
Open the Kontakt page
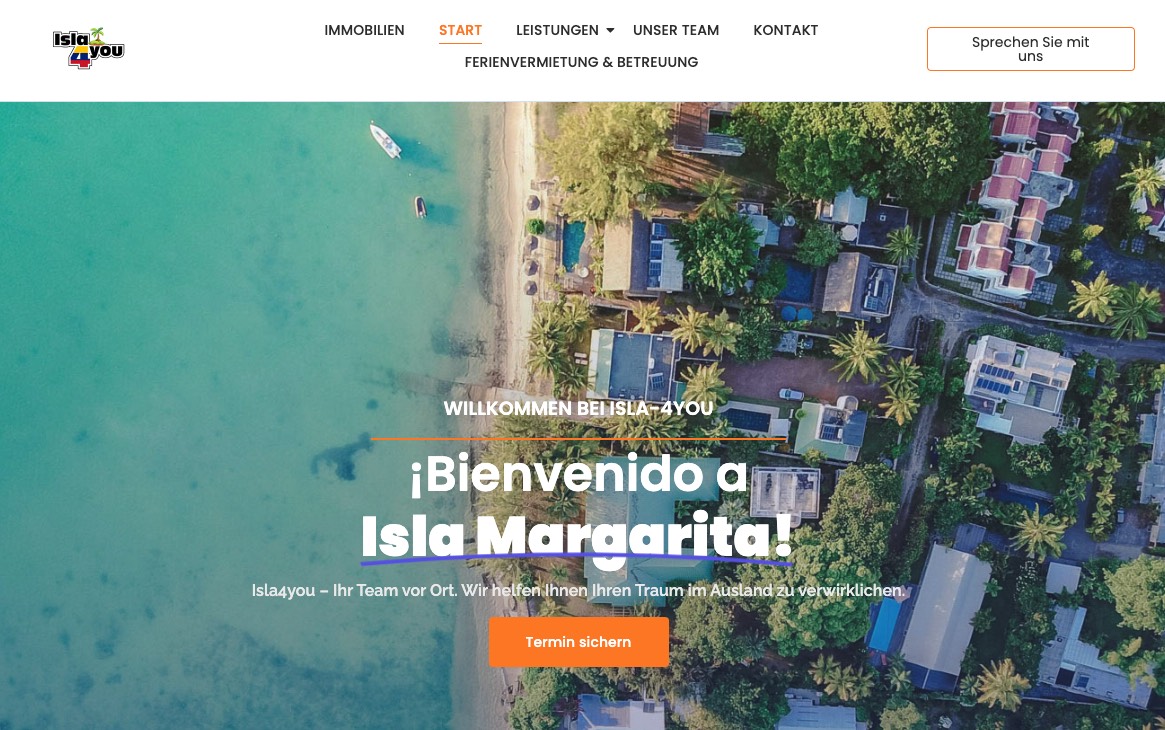click(785, 30)
